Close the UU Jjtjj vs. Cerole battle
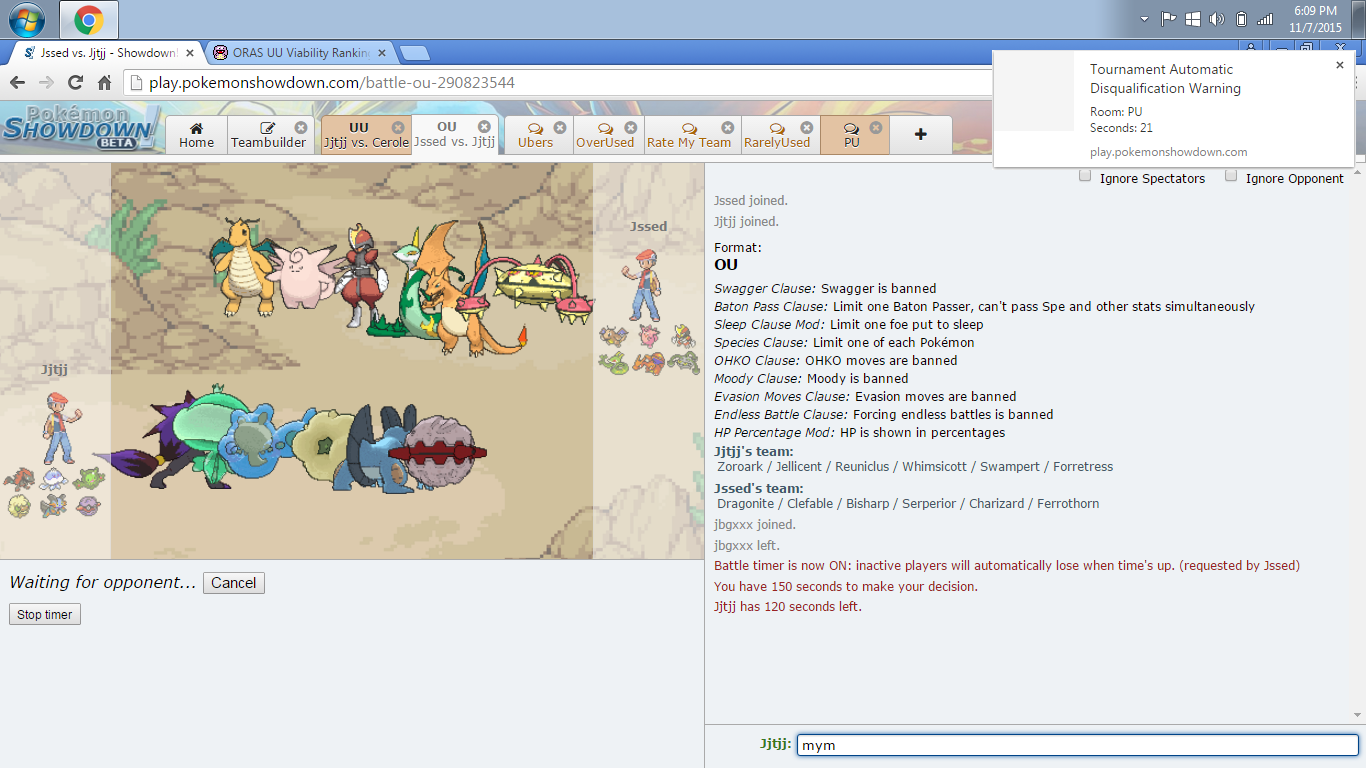Image resolution: width=1366 pixels, height=768 pixels. pos(398,127)
